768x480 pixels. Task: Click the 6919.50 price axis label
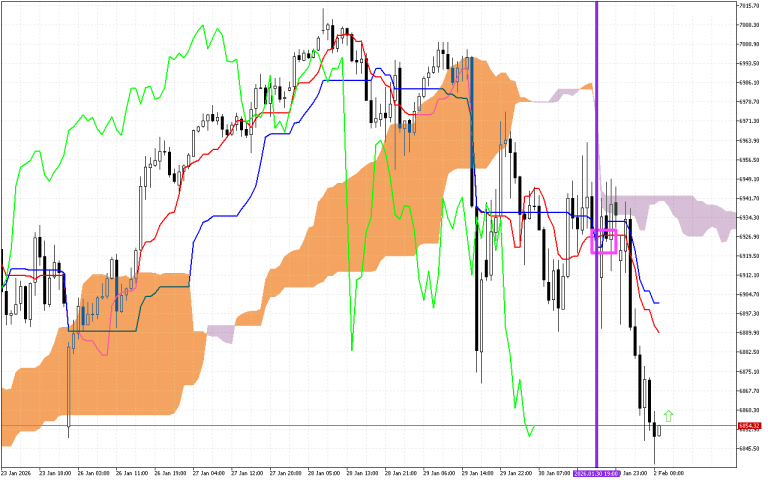point(750,256)
